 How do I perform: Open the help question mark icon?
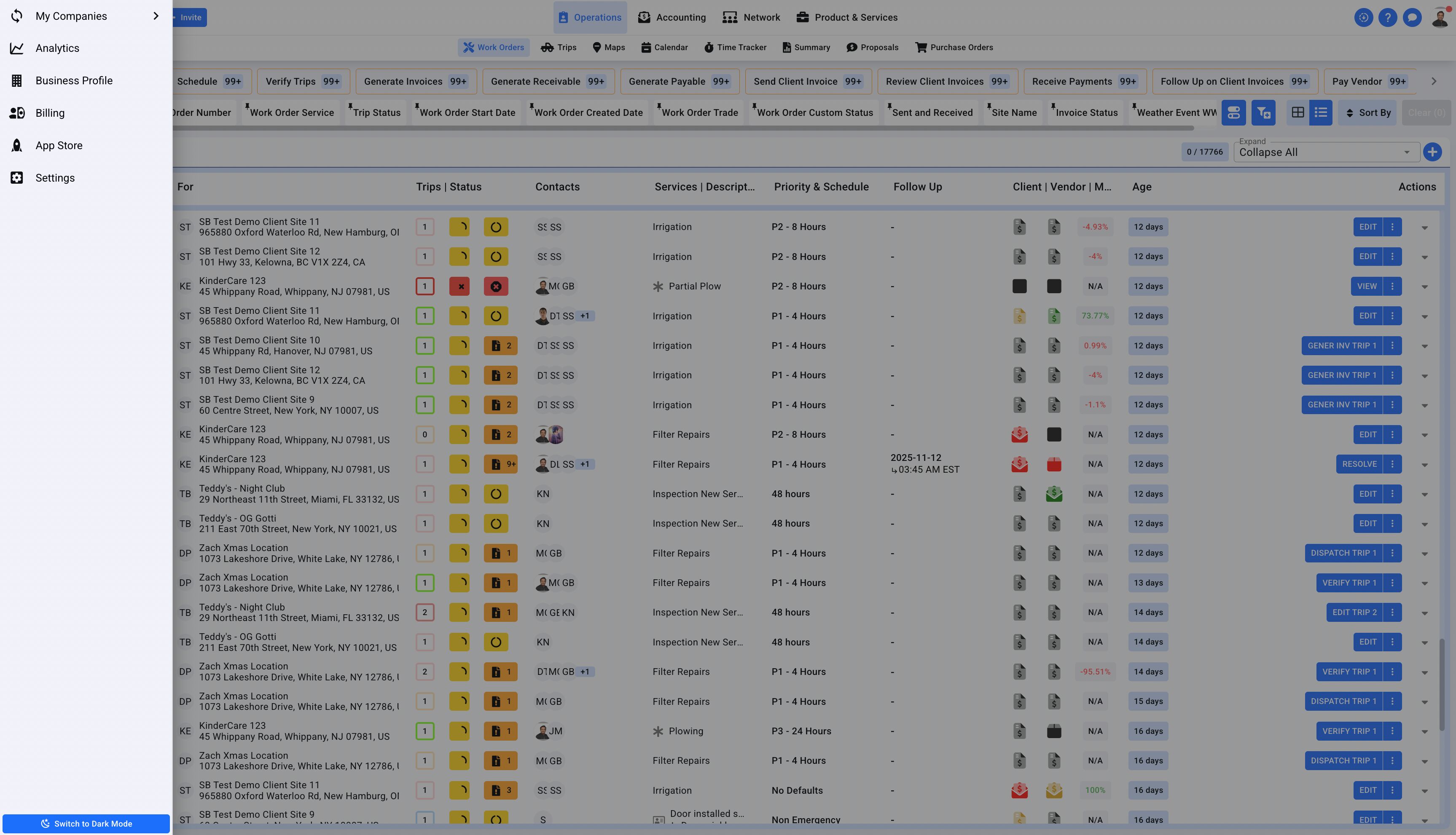[x=1387, y=17]
